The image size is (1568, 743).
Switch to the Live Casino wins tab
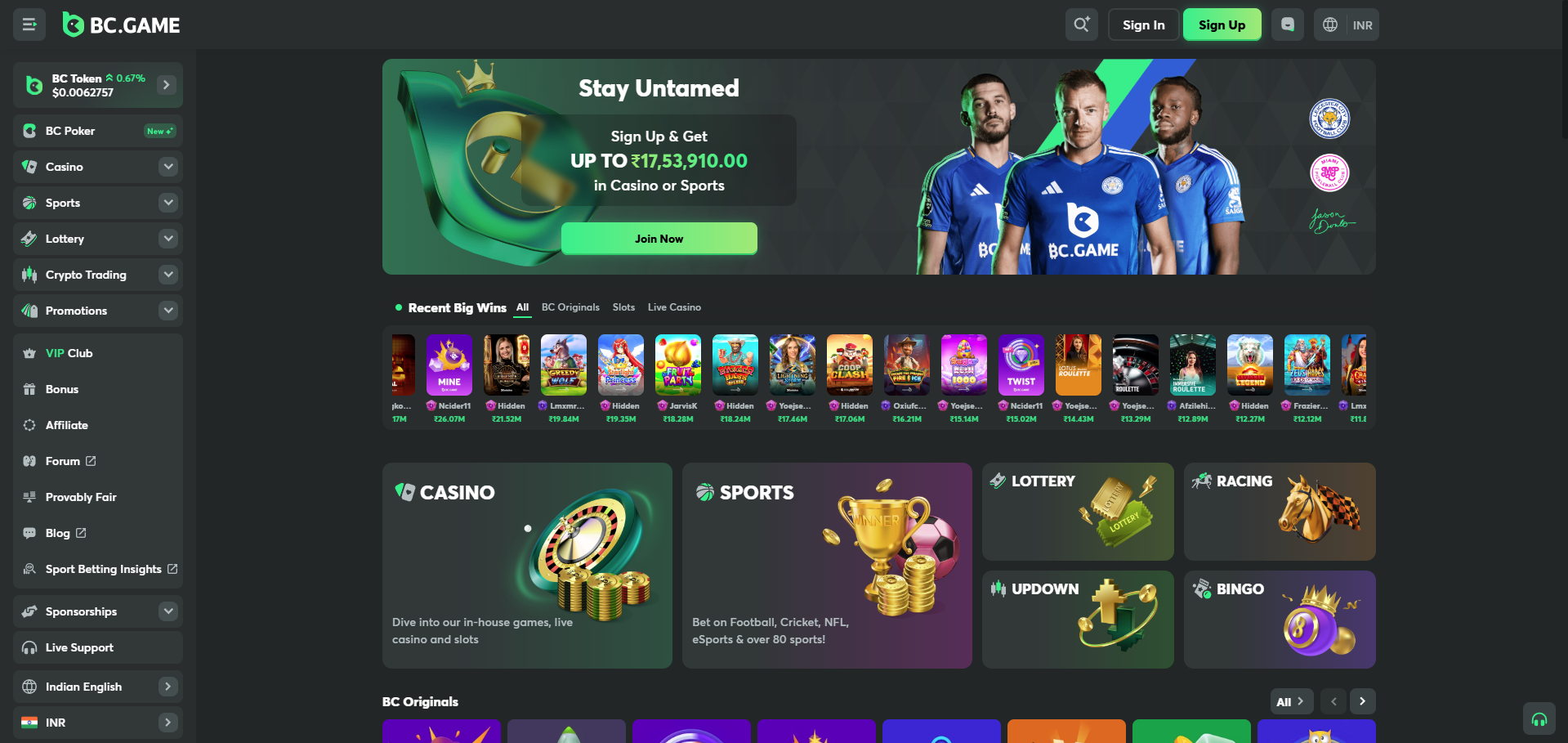pyautogui.click(x=674, y=307)
